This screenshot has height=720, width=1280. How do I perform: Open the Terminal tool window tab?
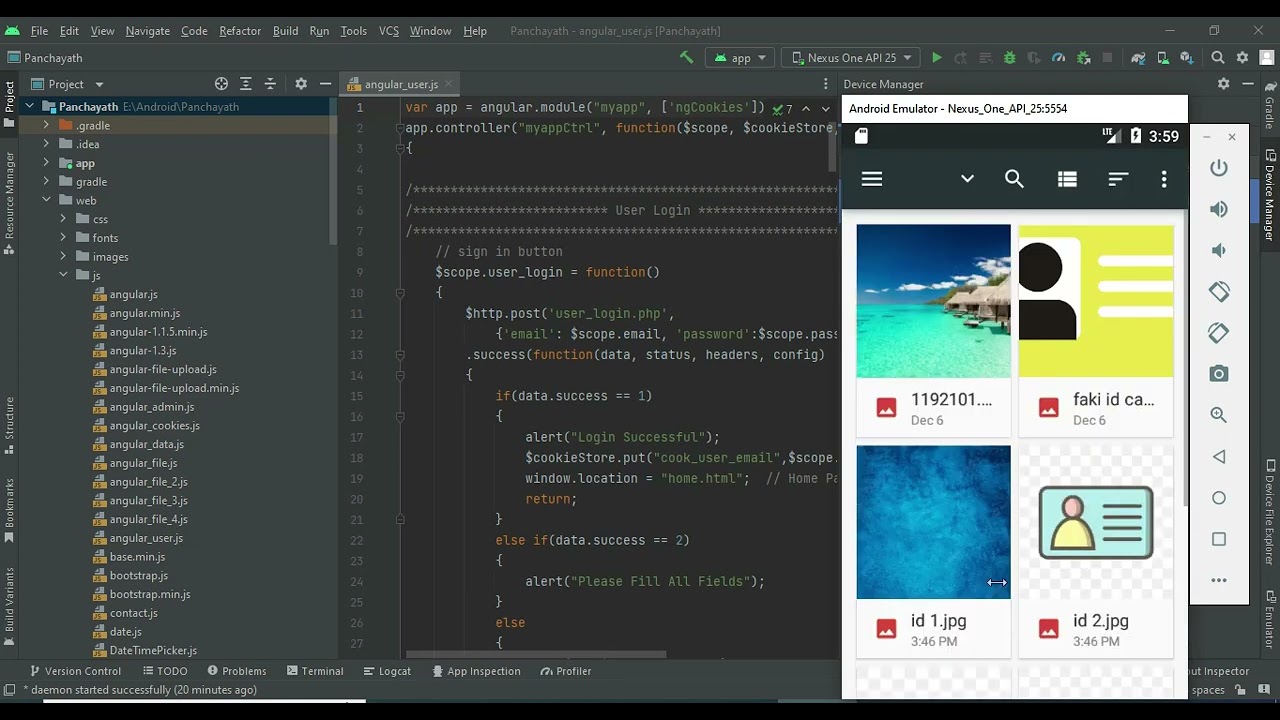click(x=315, y=671)
